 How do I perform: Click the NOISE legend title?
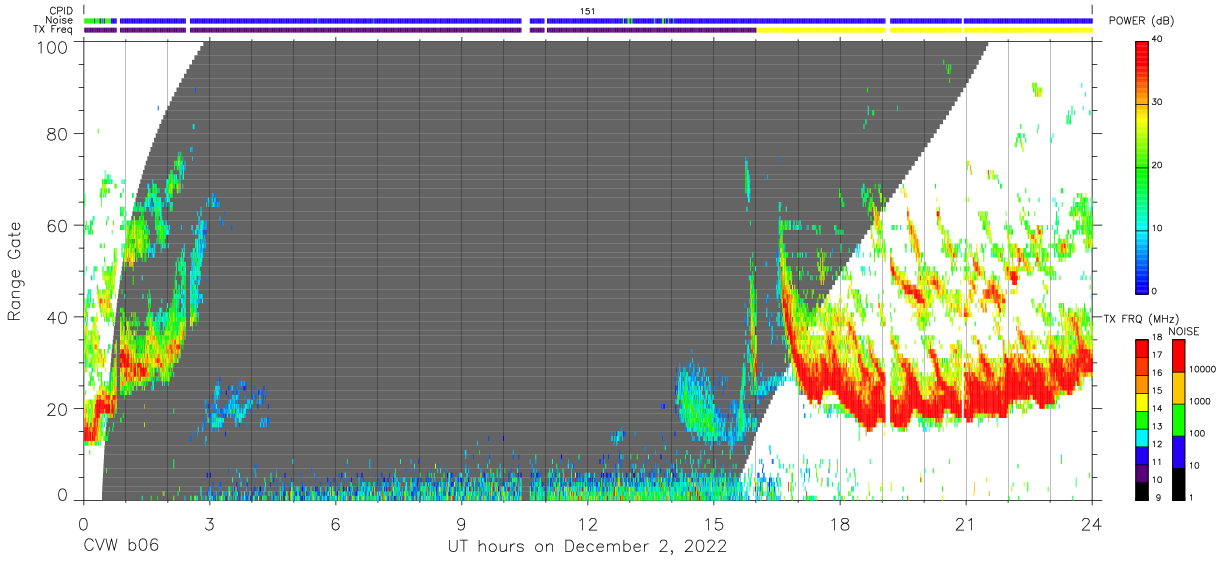coord(1186,331)
